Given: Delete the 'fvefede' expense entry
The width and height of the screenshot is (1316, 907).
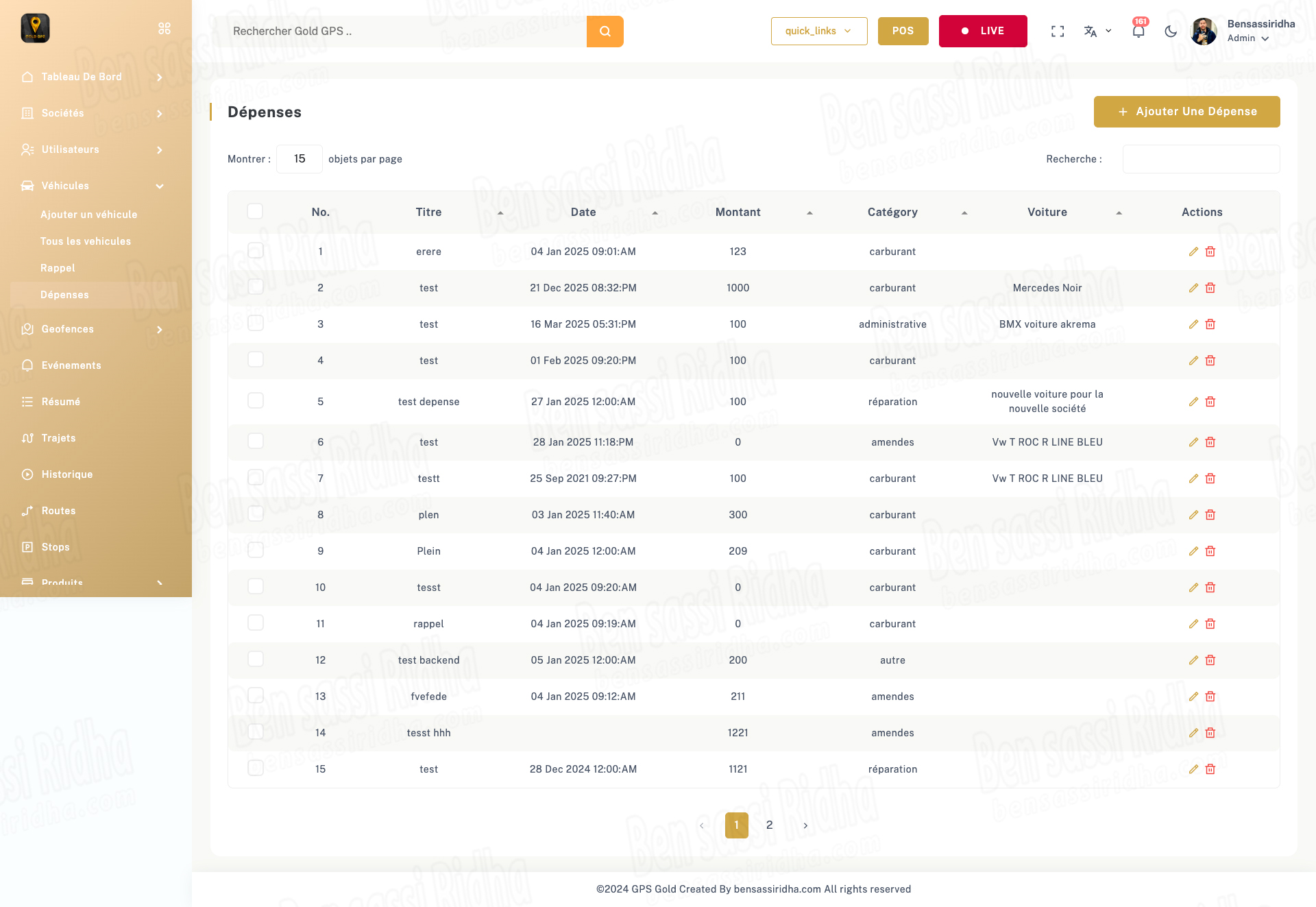Looking at the screenshot, I should pyautogui.click(x=1210, y=697).
